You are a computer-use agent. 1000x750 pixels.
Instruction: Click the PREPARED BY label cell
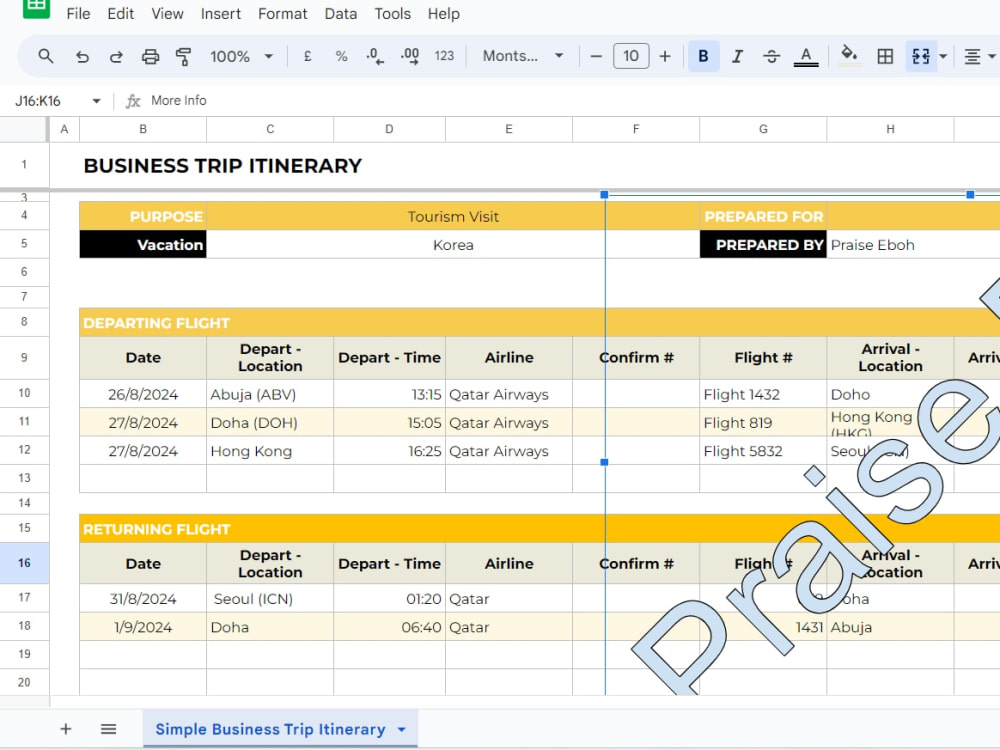763,245
